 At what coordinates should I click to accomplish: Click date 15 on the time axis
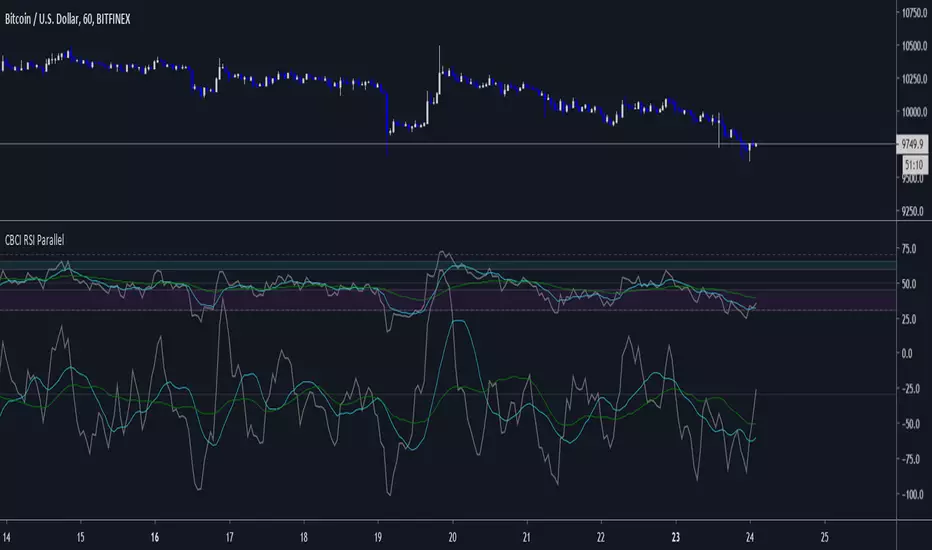[x=80, y=538]
